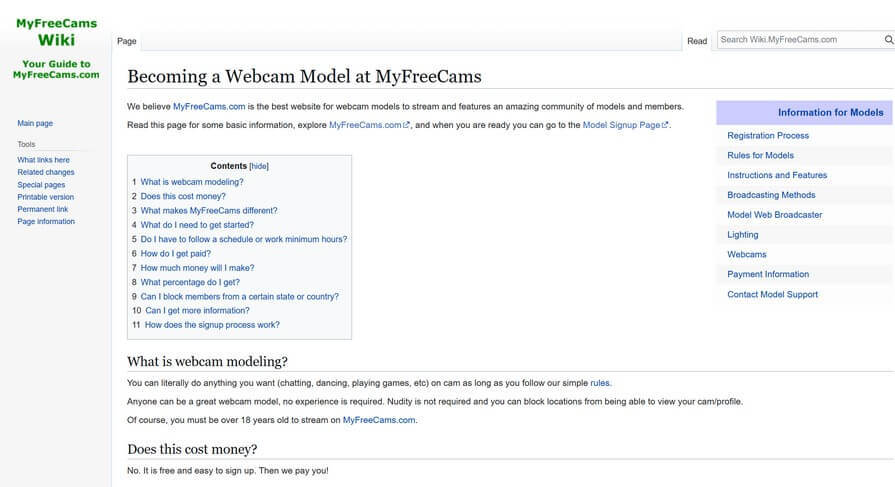Image resolution: width=895 pixels, height=487 pixels.
Task: Jump to 'What percentage do I get?'
Action: pyautogui.click(x=192, y=282)
